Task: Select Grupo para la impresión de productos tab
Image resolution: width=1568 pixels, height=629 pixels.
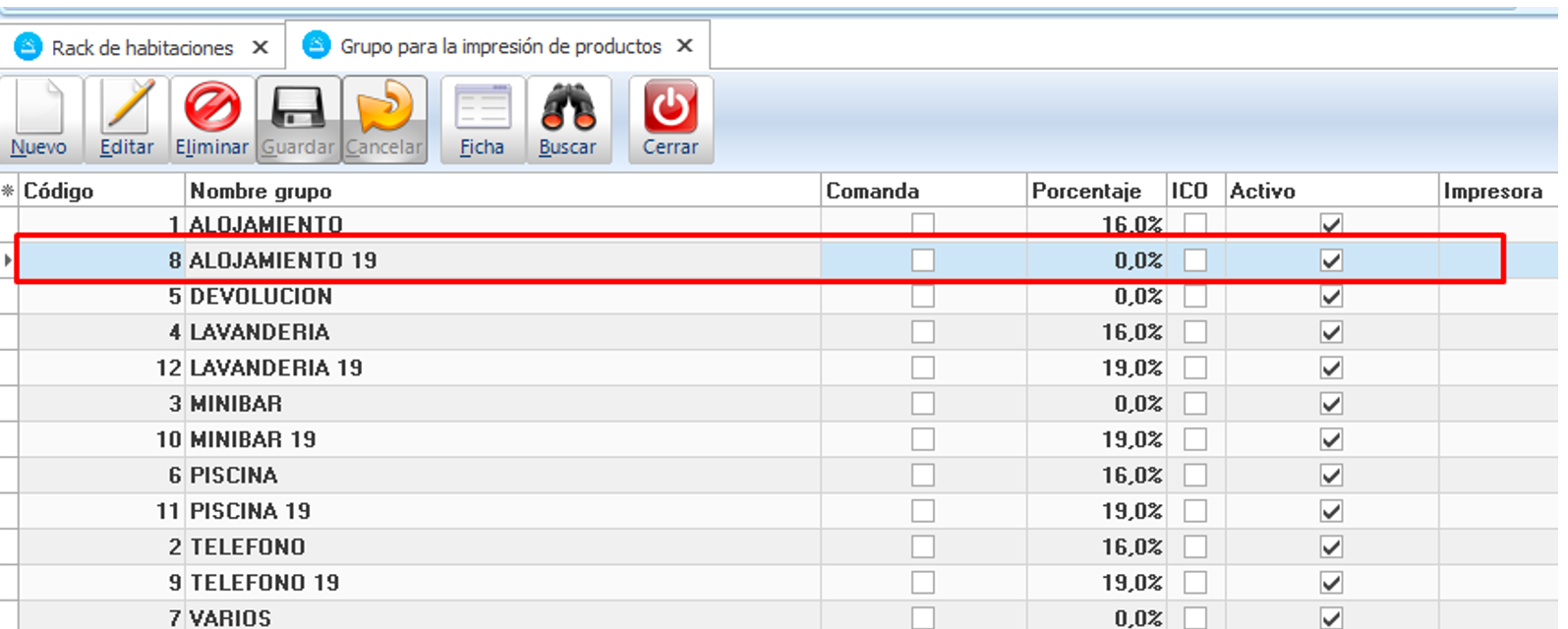Action: 499,46
